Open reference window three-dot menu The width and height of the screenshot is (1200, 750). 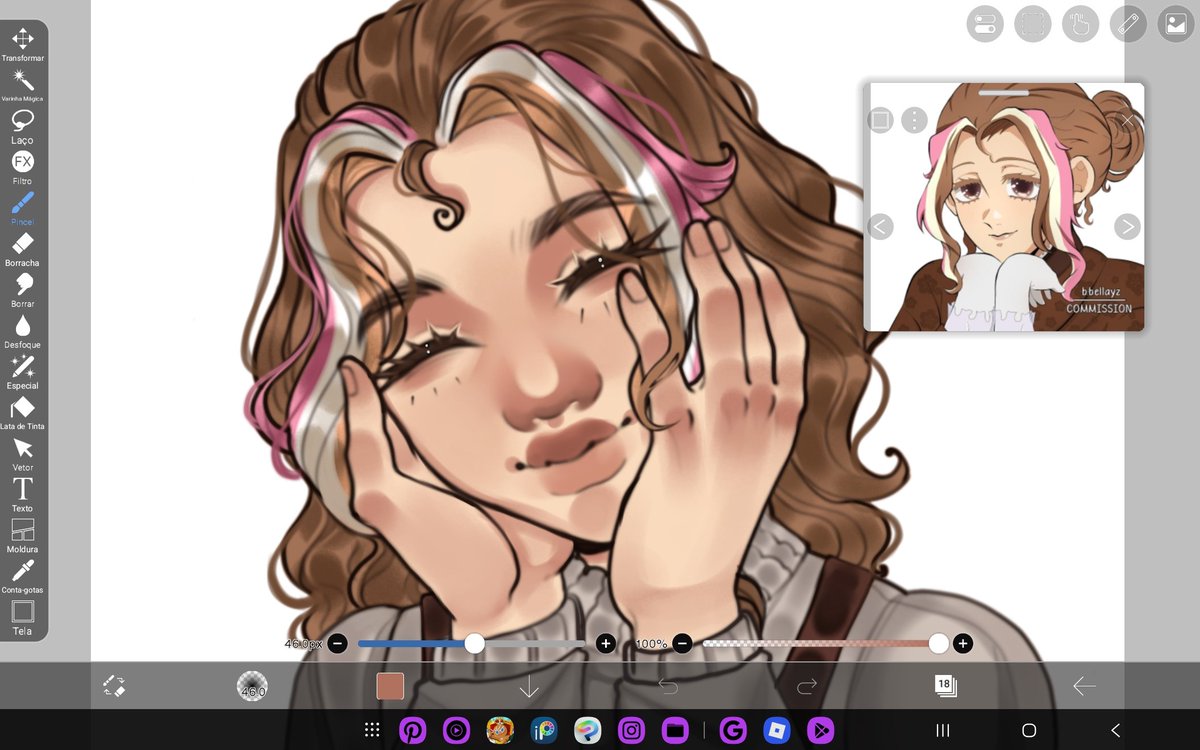(x=914, y=121)
